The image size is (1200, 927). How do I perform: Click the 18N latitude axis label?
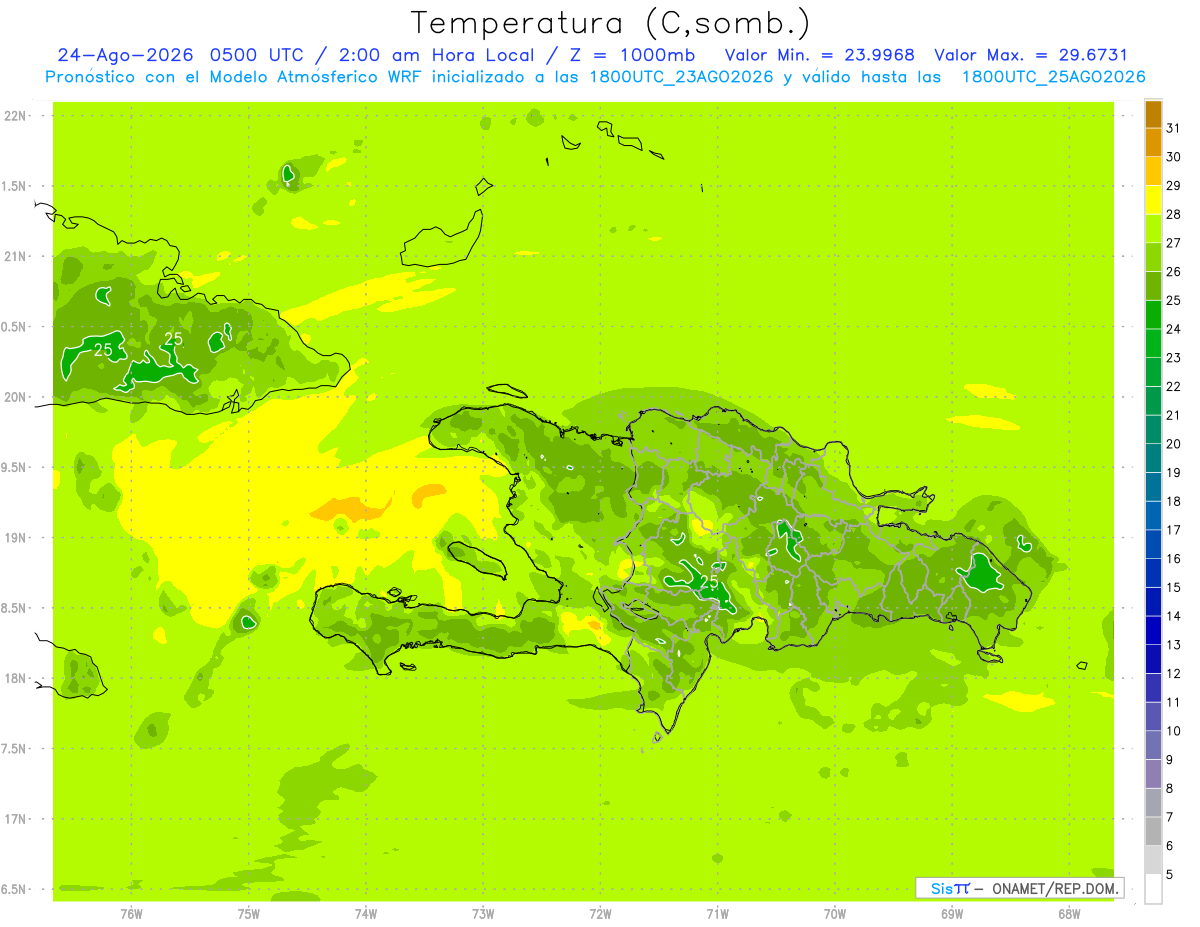point(15,678)
